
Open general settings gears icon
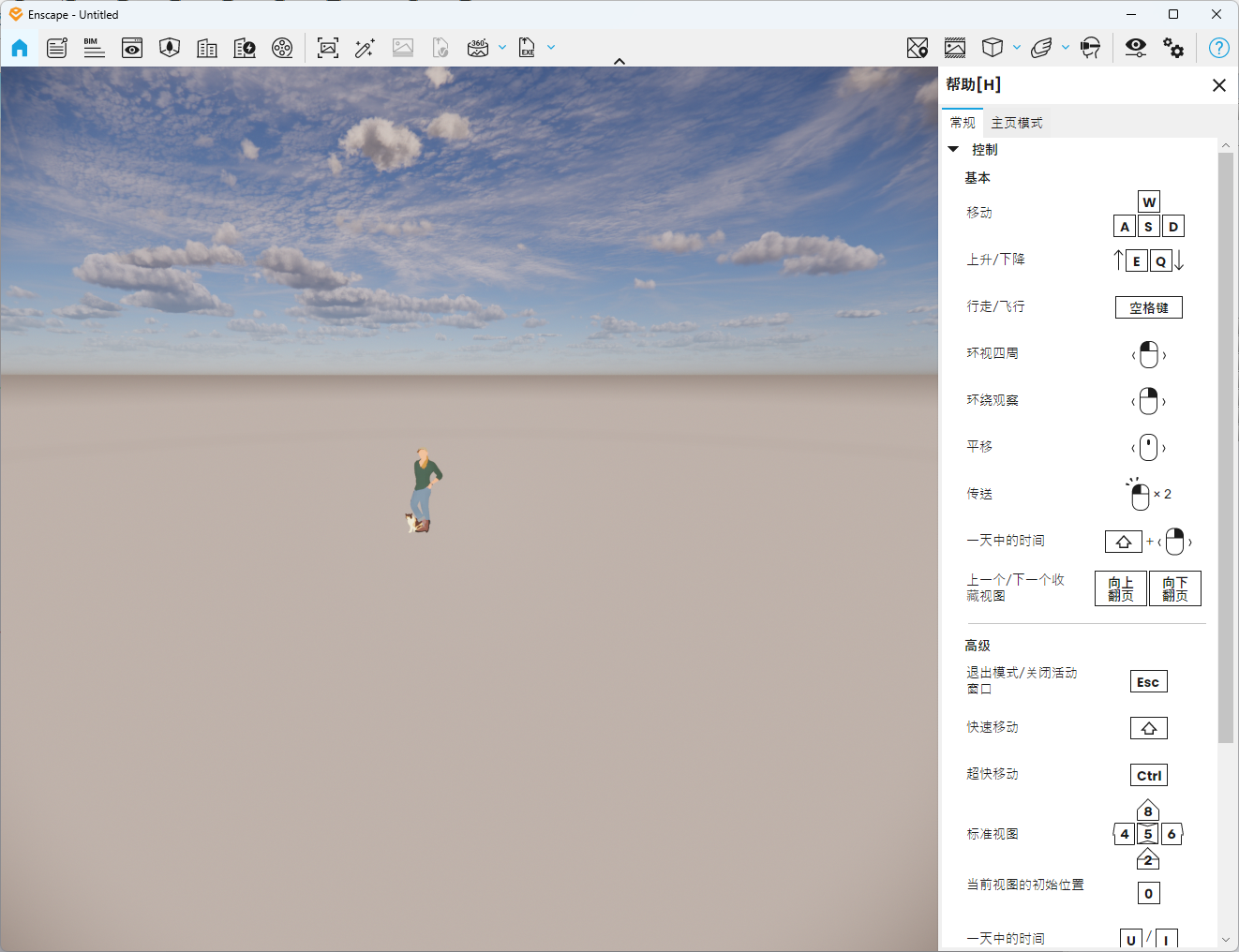click(1173, 48)
